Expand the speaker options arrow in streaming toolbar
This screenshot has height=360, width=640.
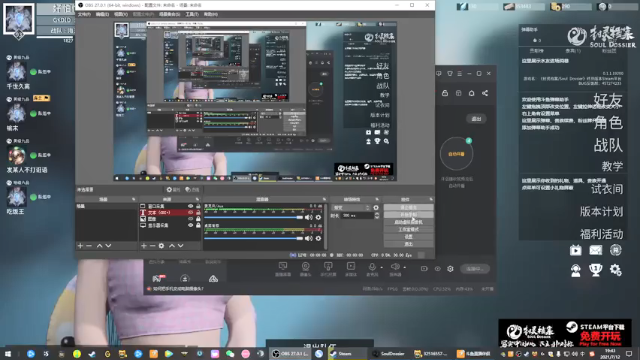(x=404, y=268)
